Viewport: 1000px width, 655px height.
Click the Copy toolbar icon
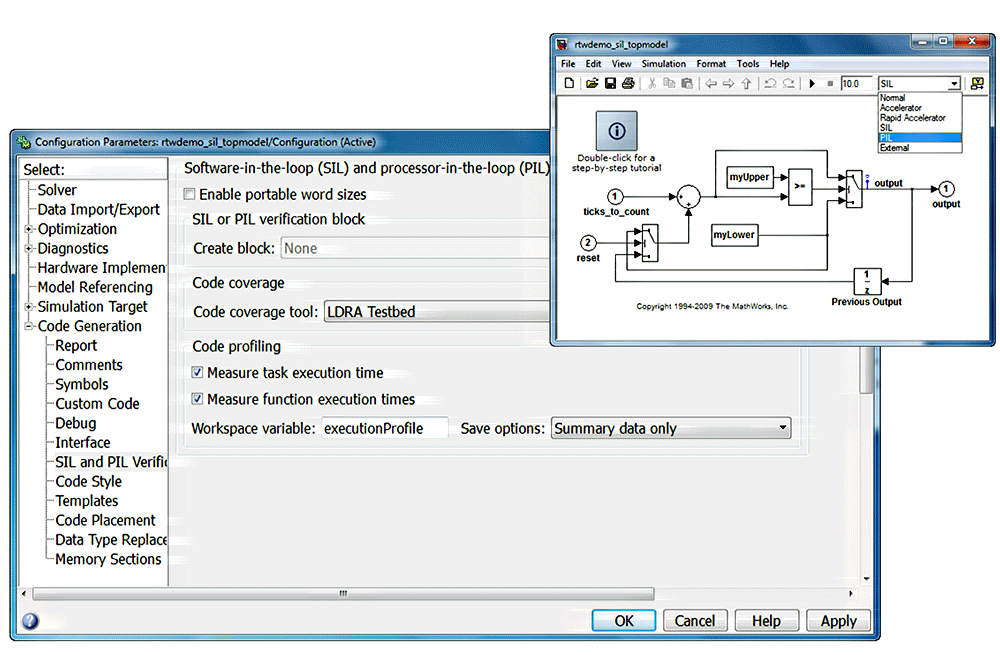(x=669, y=83)
